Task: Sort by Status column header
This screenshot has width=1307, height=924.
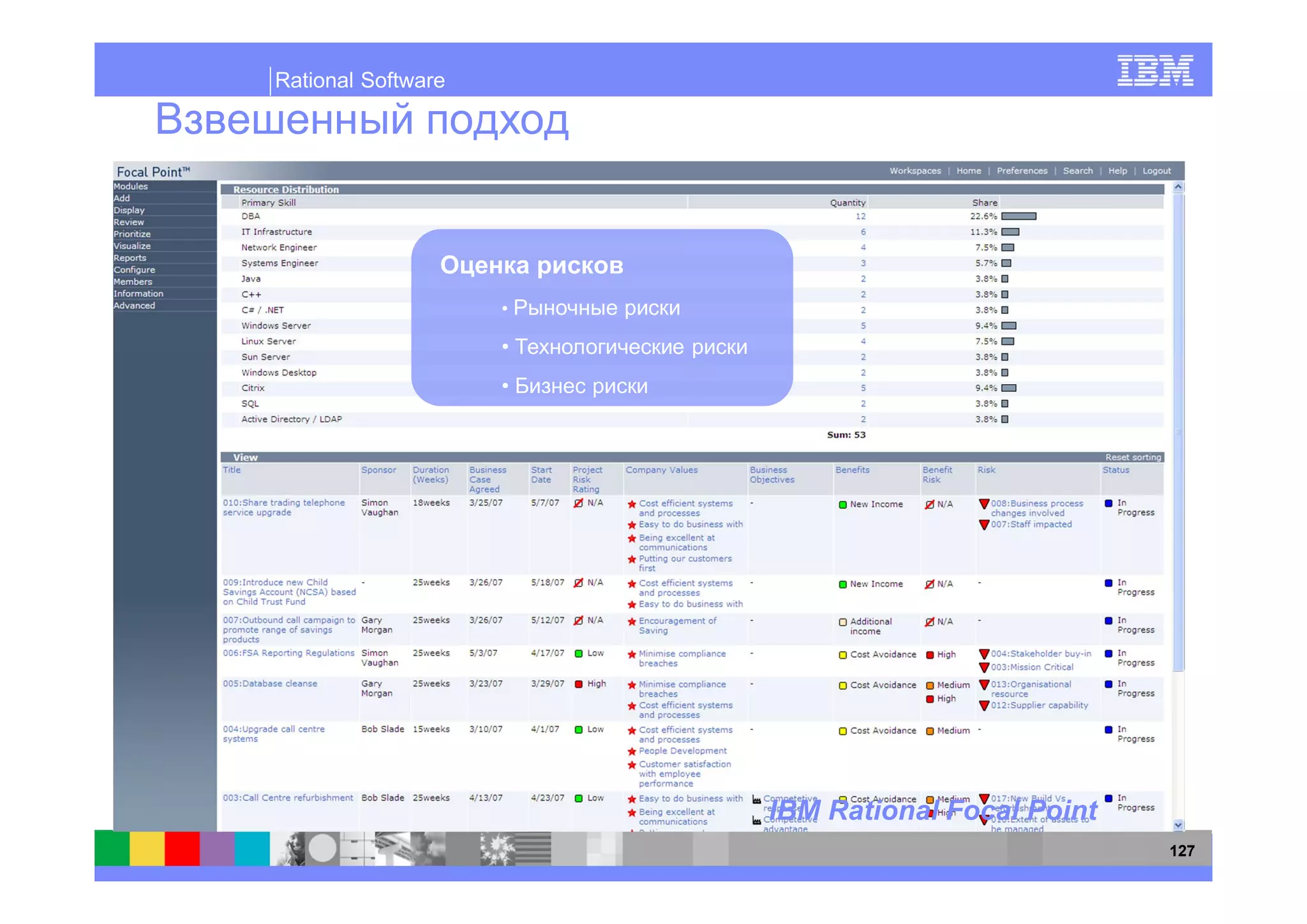Action: coord(1116,470)
